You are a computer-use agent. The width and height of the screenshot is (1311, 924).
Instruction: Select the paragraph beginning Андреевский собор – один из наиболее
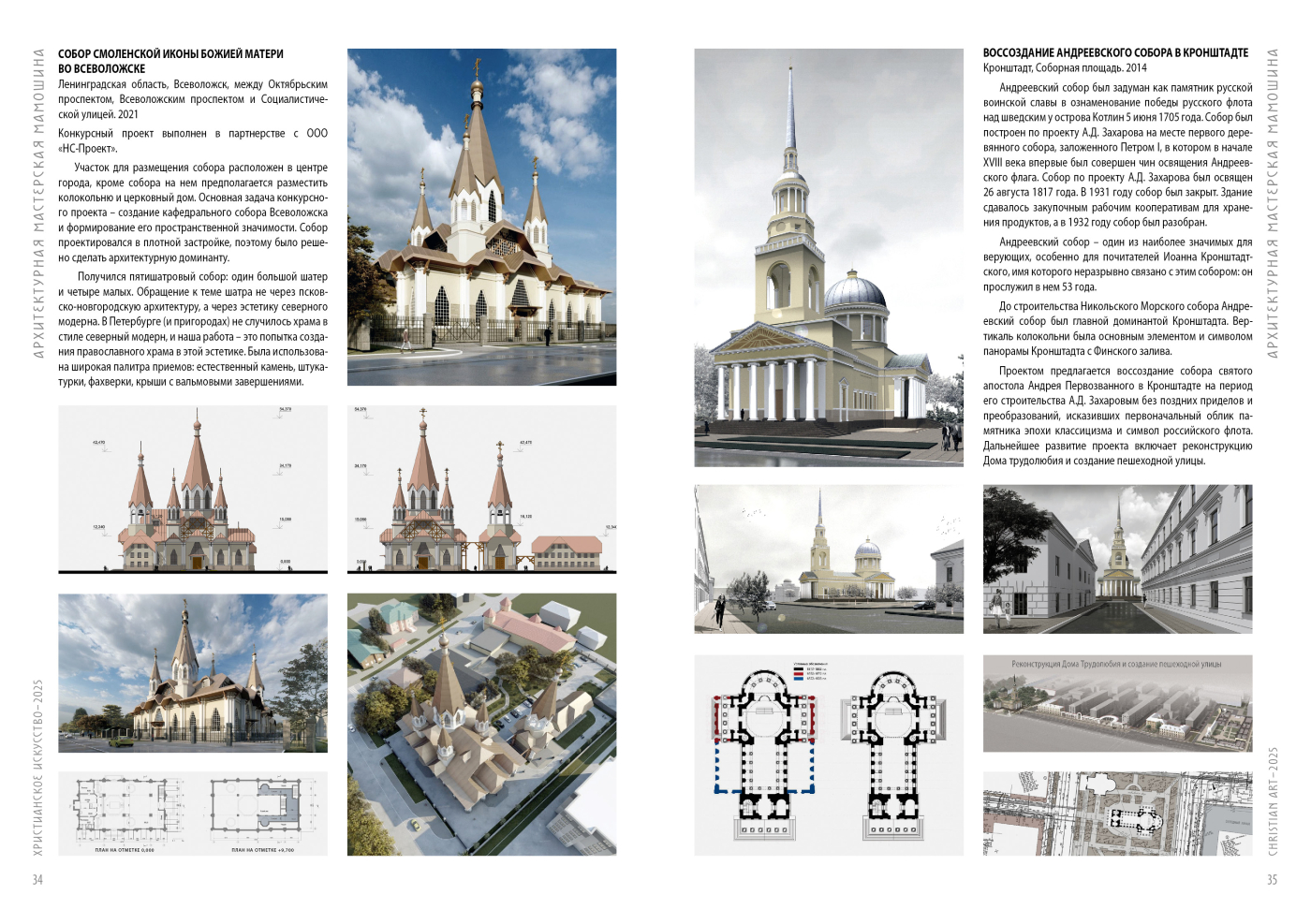(1117, 265)
